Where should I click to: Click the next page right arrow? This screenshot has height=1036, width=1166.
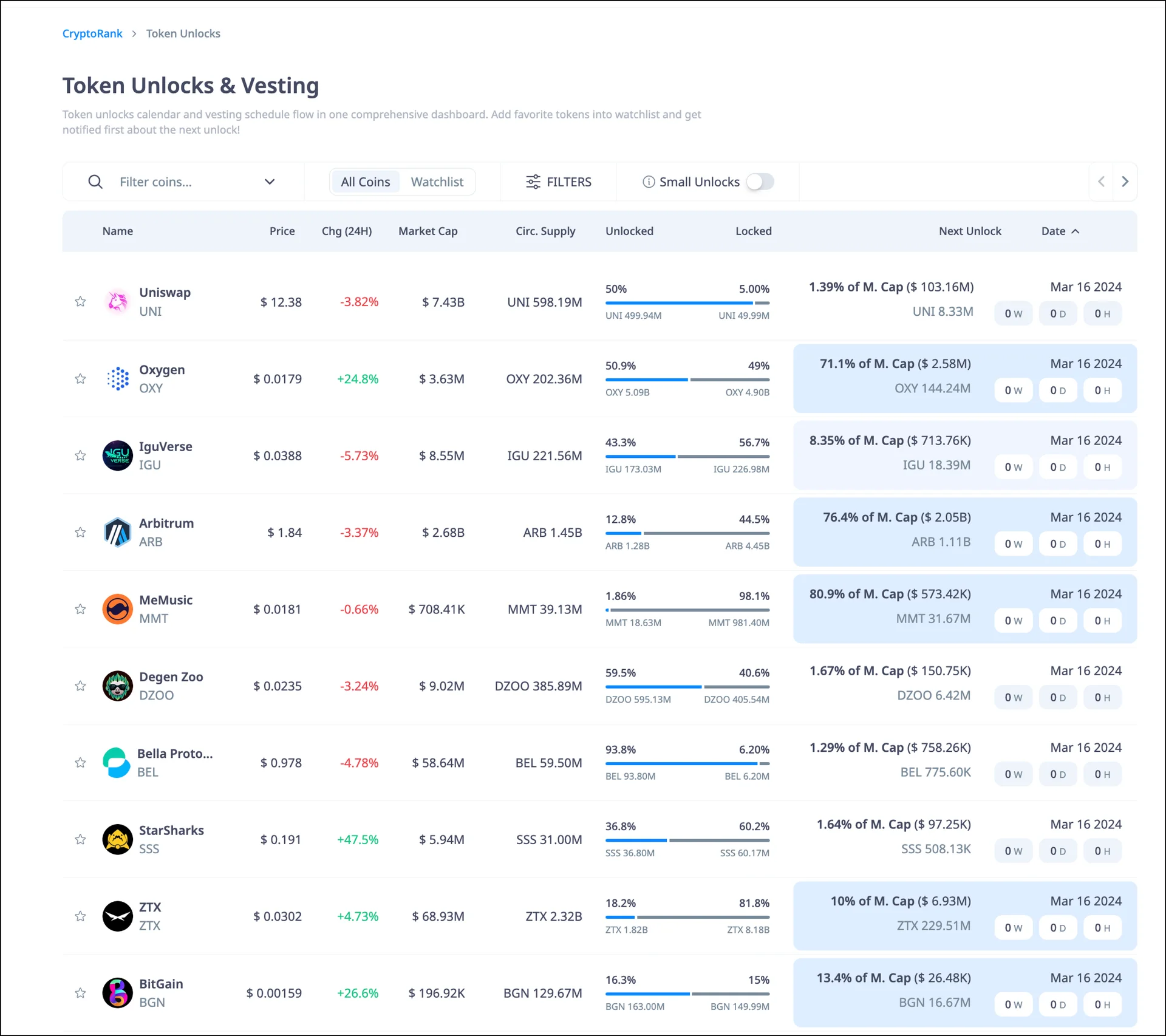tap(1125, 182)
